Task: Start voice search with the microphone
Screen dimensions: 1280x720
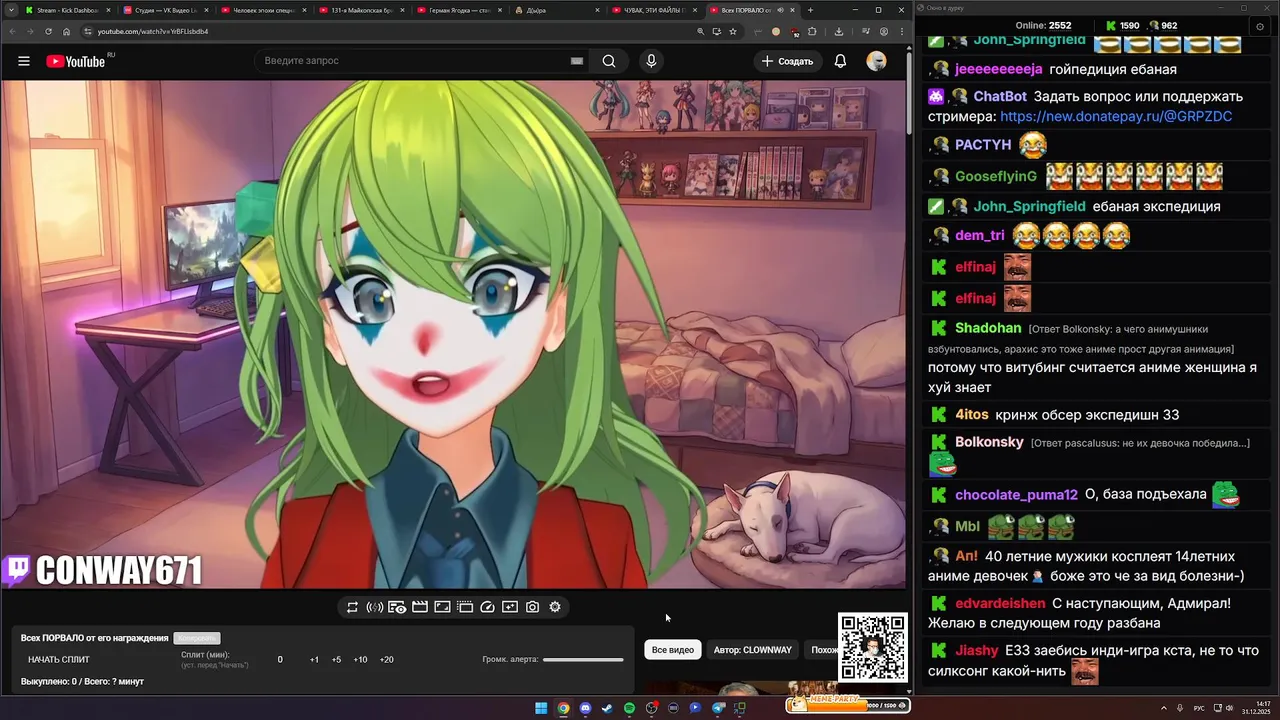Action: (651, 61)
